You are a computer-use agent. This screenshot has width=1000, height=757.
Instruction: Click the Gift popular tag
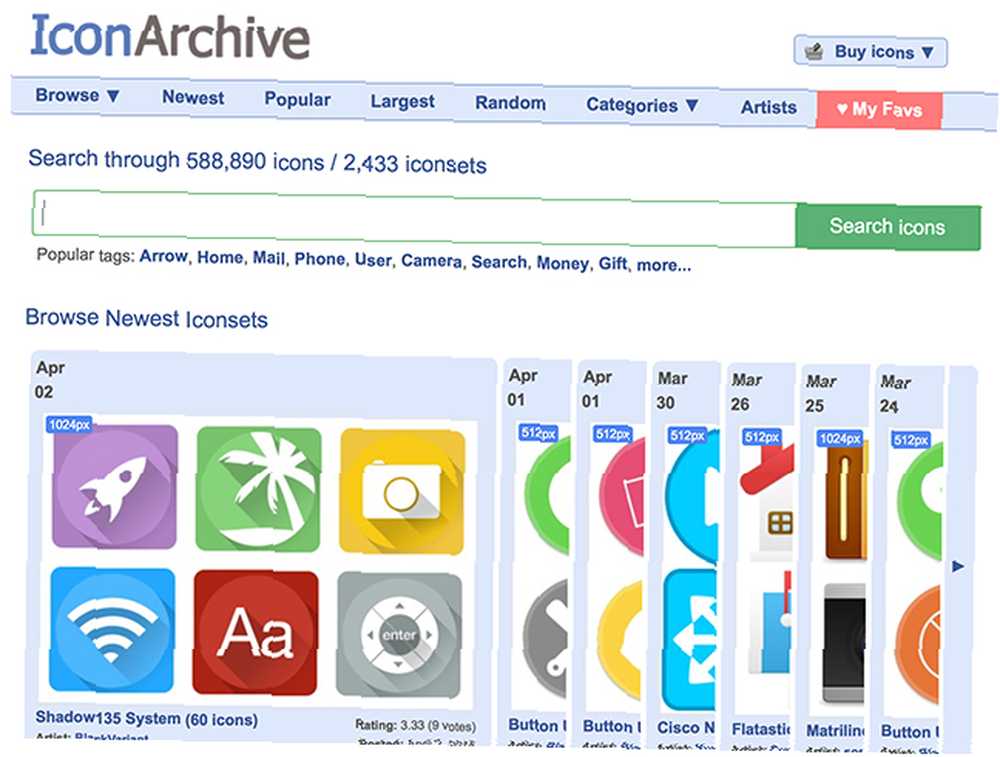(x=613, y=263)
